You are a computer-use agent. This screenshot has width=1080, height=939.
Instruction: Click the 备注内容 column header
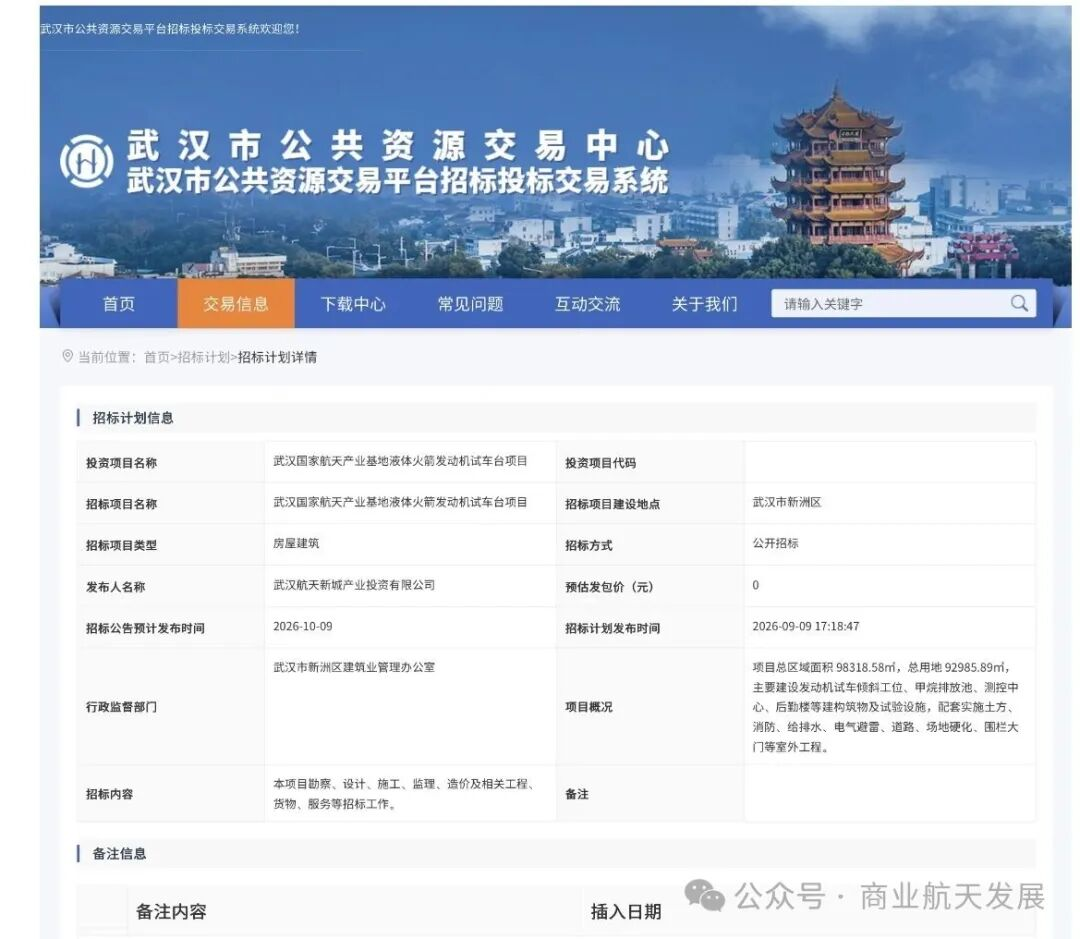172,911
